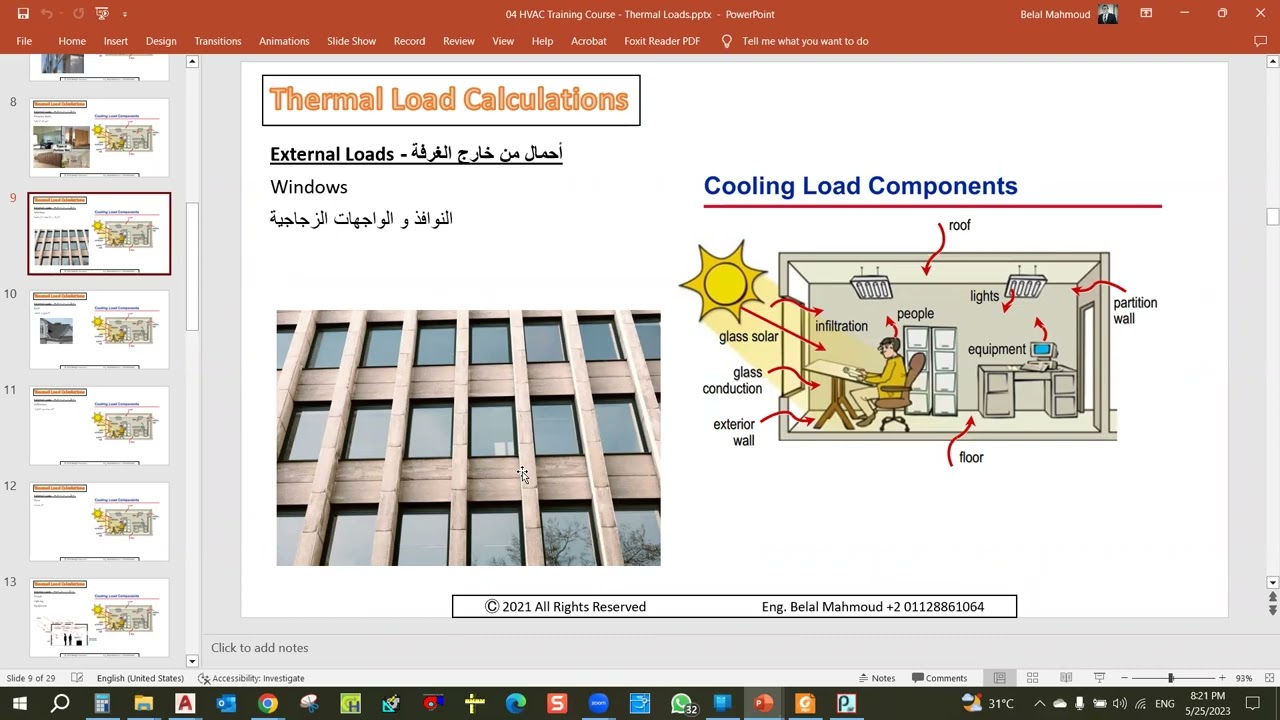Toggle the Comments pane from status bar
Viewport: 1280px width, 720px height.
click(939, 678)
